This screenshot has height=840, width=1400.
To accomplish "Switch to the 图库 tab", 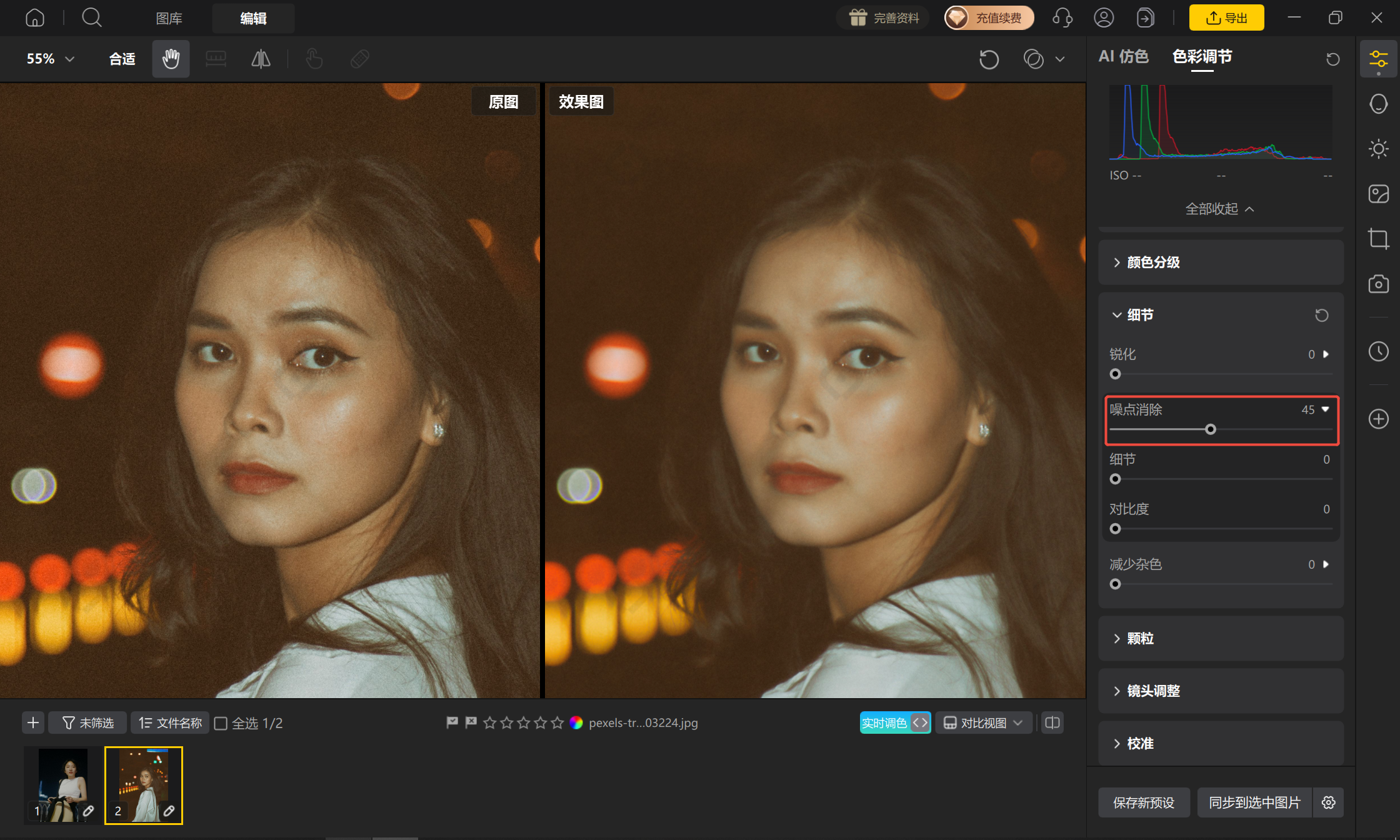I will pos(169,18).
